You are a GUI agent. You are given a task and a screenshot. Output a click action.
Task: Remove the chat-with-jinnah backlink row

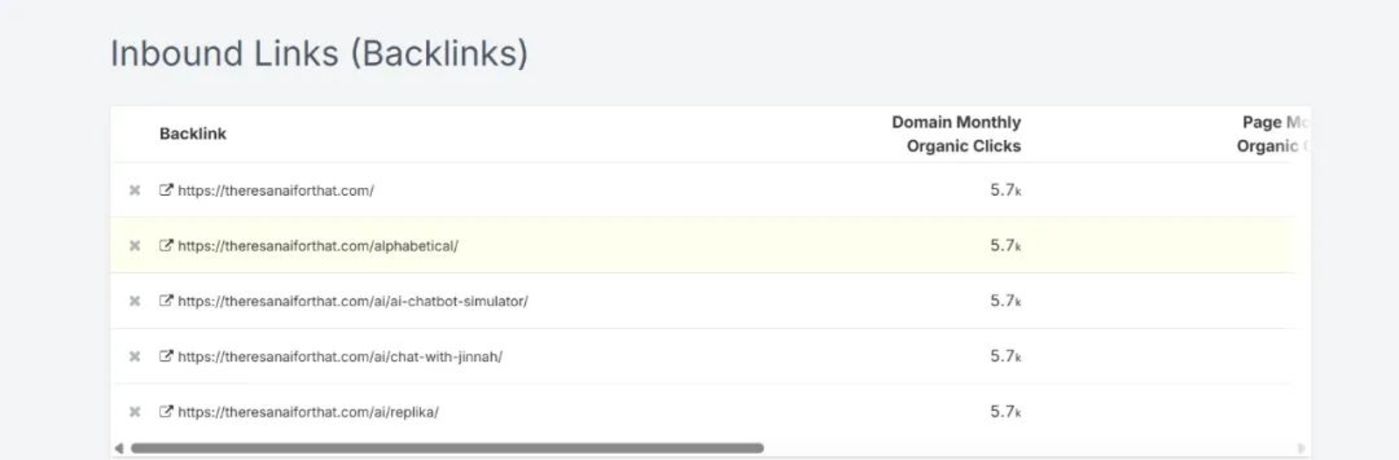point(134,356)
